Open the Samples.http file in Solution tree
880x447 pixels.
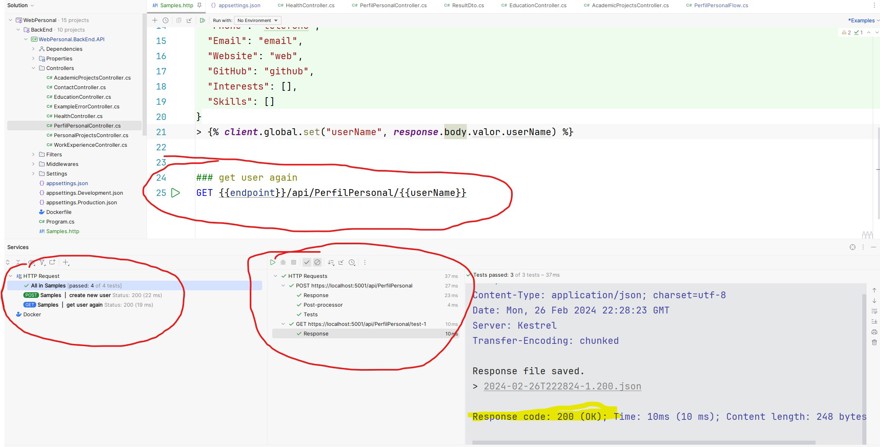59,231
